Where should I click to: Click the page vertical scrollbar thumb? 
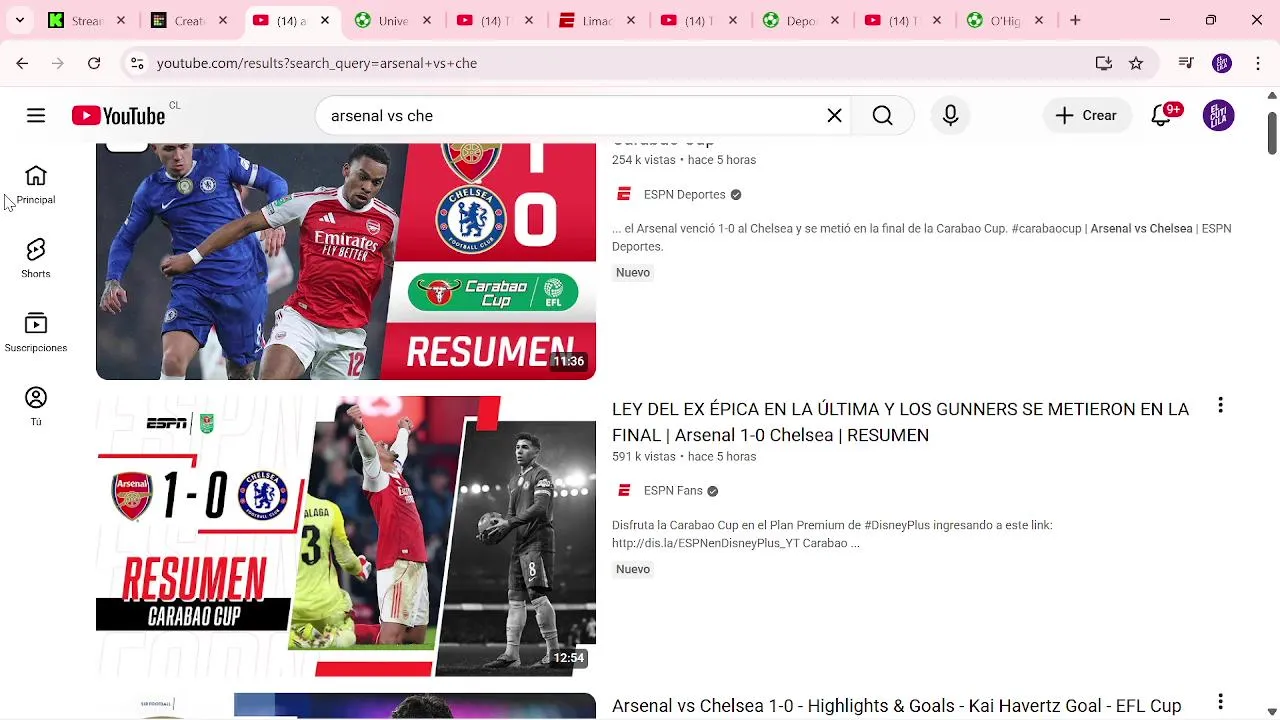pyautogui.click(x=1272, y=133)
